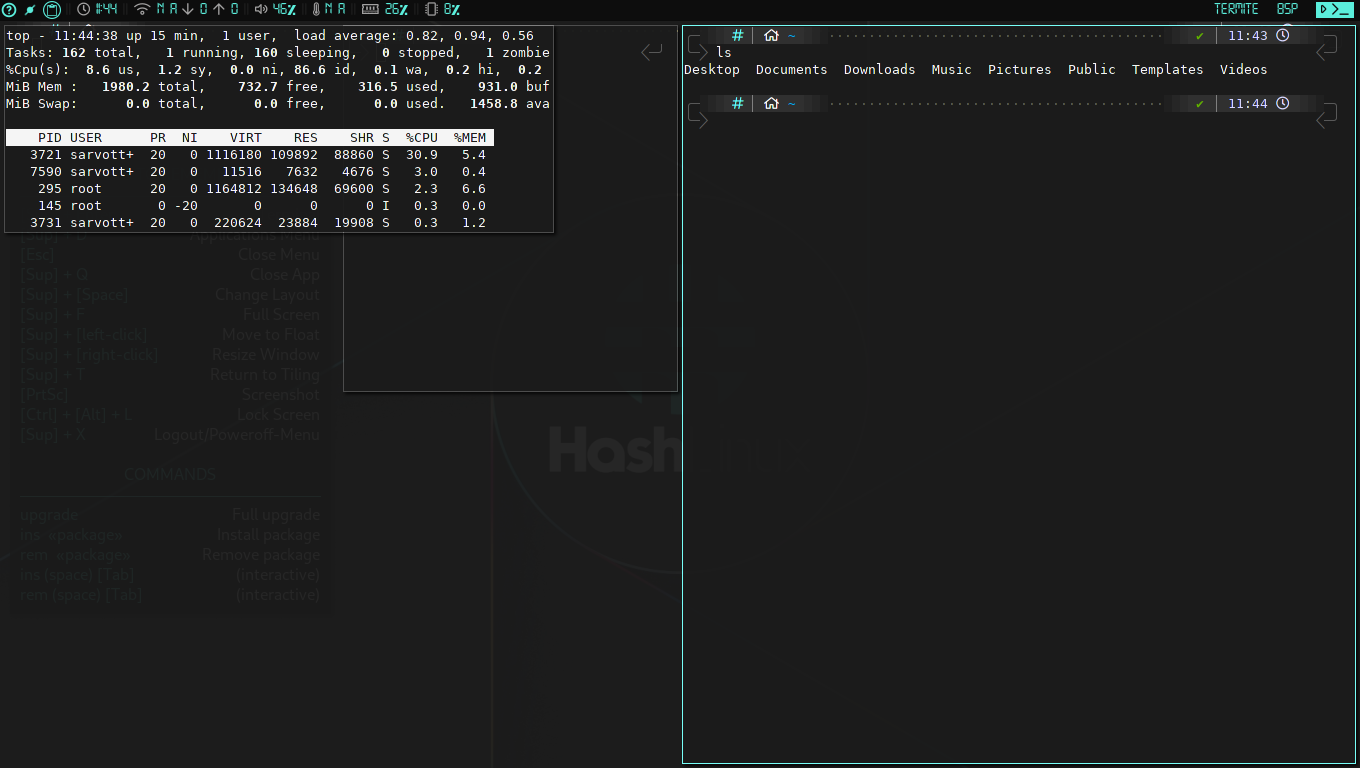This screenshot has height=768, width=1360.
Task: Click the download arrow in the network speed module
Action: tap(187, 9)
